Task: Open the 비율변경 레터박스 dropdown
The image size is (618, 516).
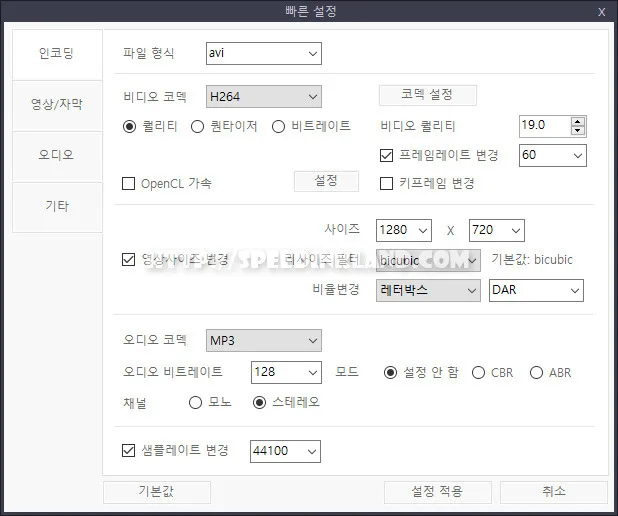Action: tap(428, 291)
